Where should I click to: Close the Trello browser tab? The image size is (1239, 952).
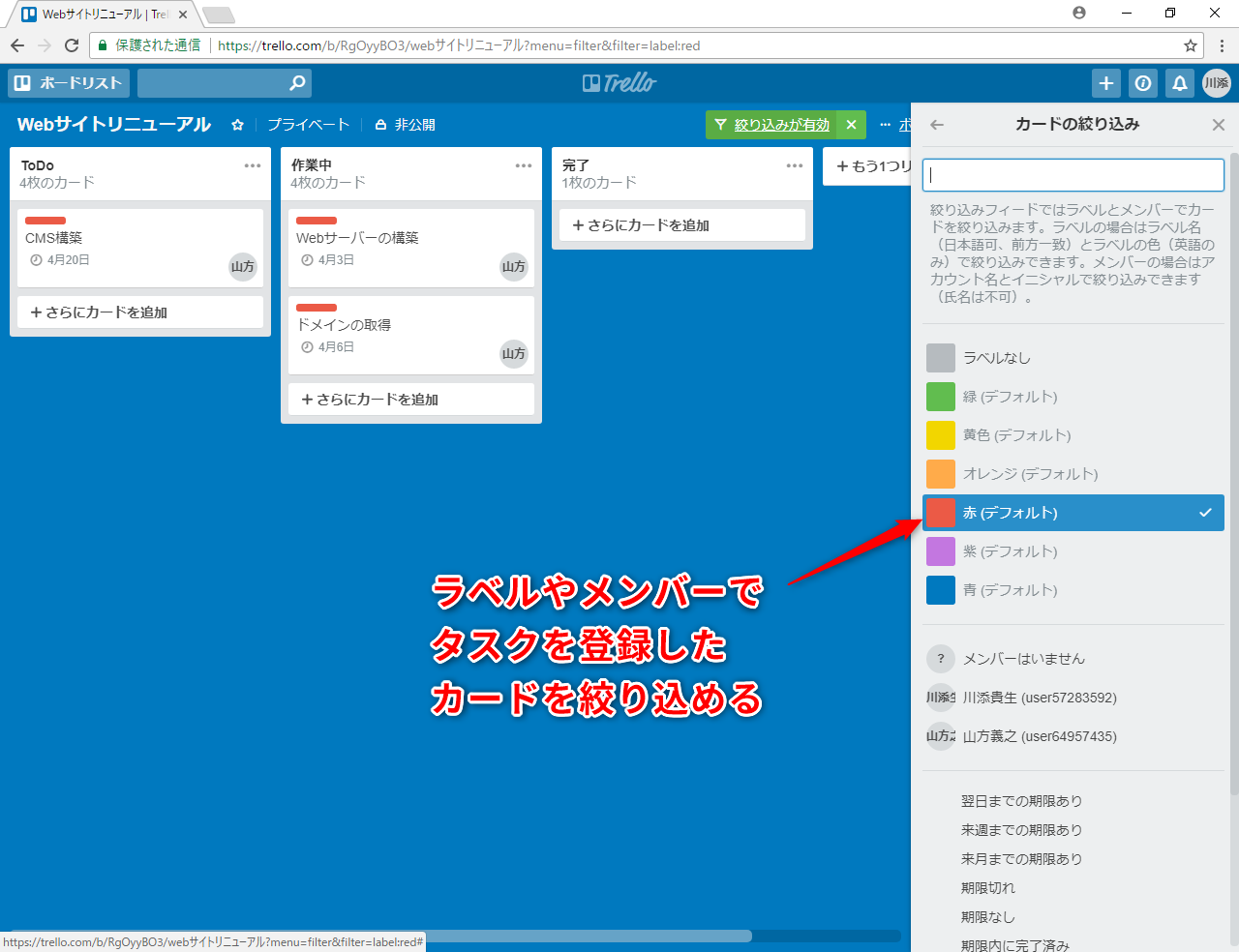click(183, 15)
